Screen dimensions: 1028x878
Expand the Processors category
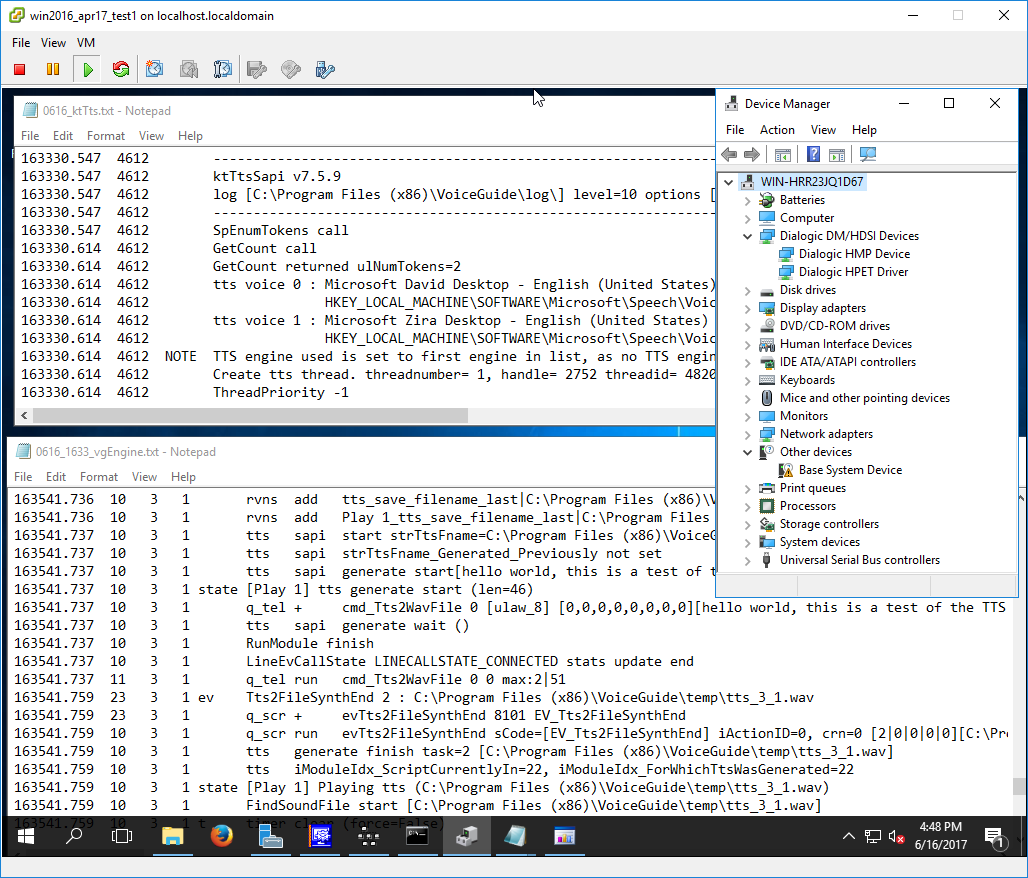coord(747,506)
